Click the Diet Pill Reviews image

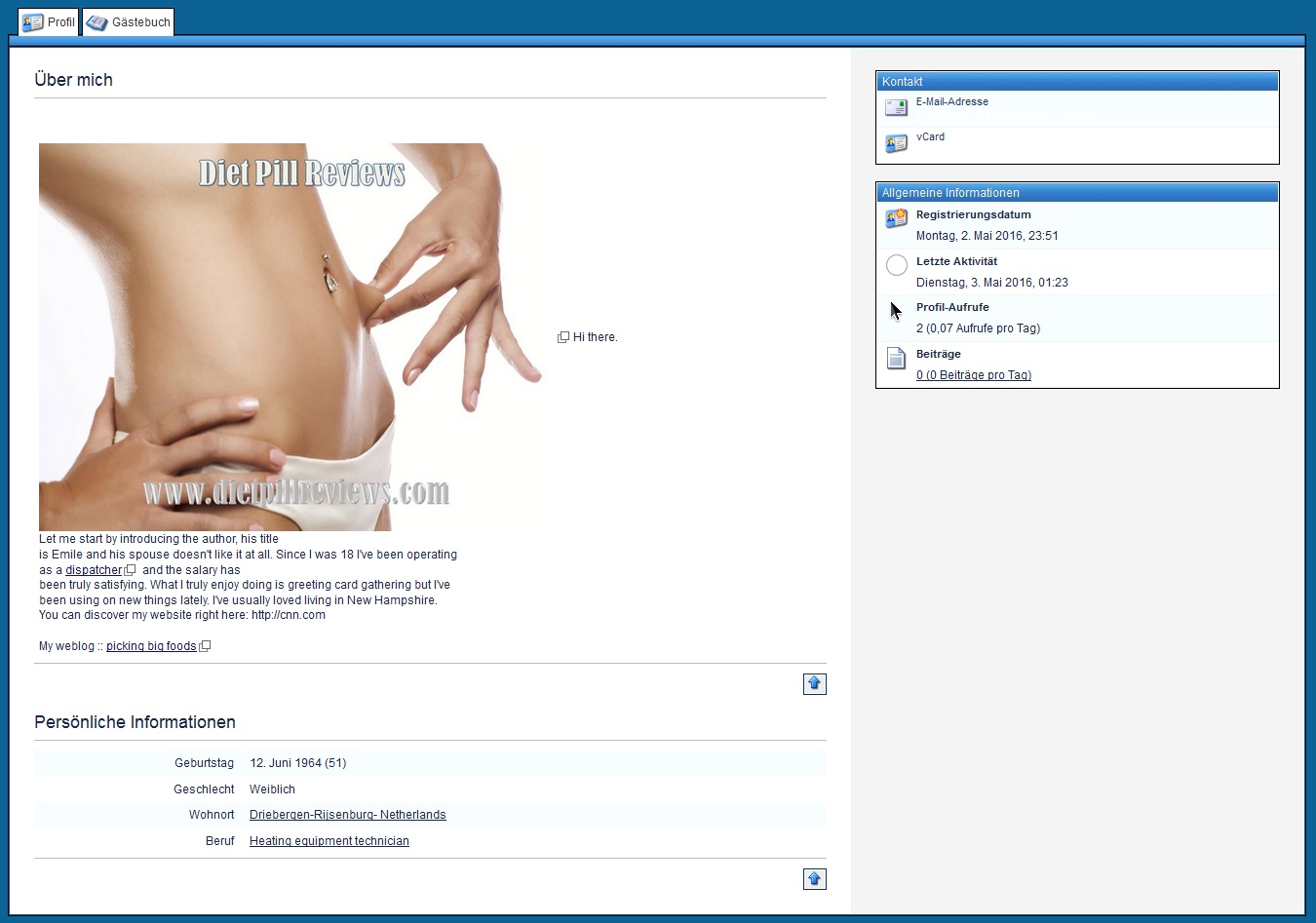290,336
